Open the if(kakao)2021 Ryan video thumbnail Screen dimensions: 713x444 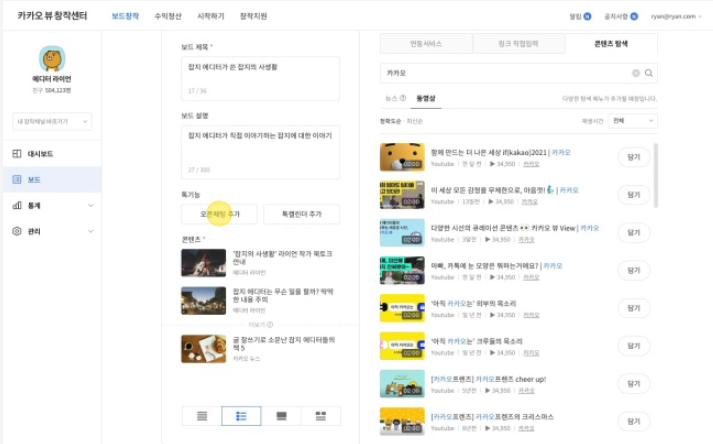point(402,157)
